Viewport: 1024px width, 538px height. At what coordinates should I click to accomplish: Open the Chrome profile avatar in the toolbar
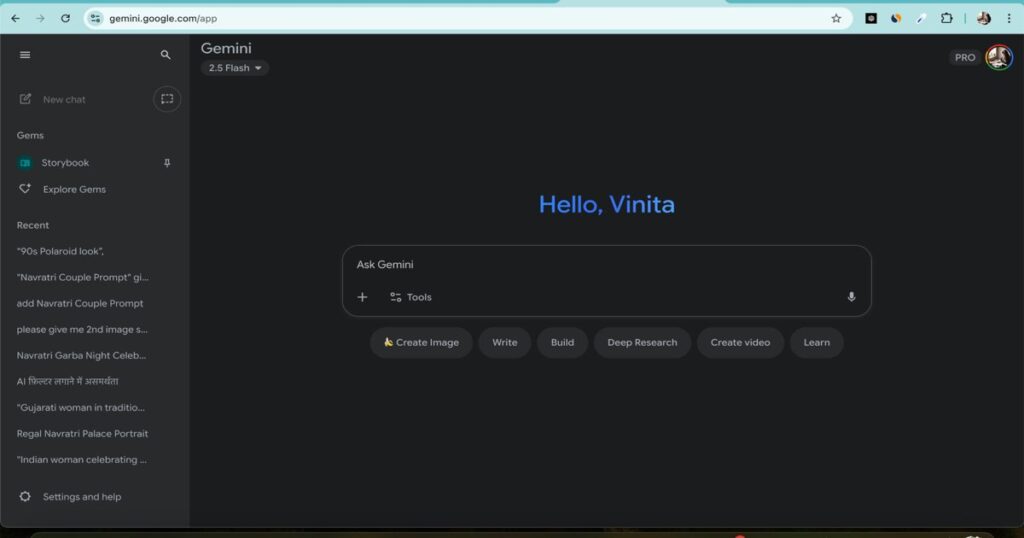[984, 18]
